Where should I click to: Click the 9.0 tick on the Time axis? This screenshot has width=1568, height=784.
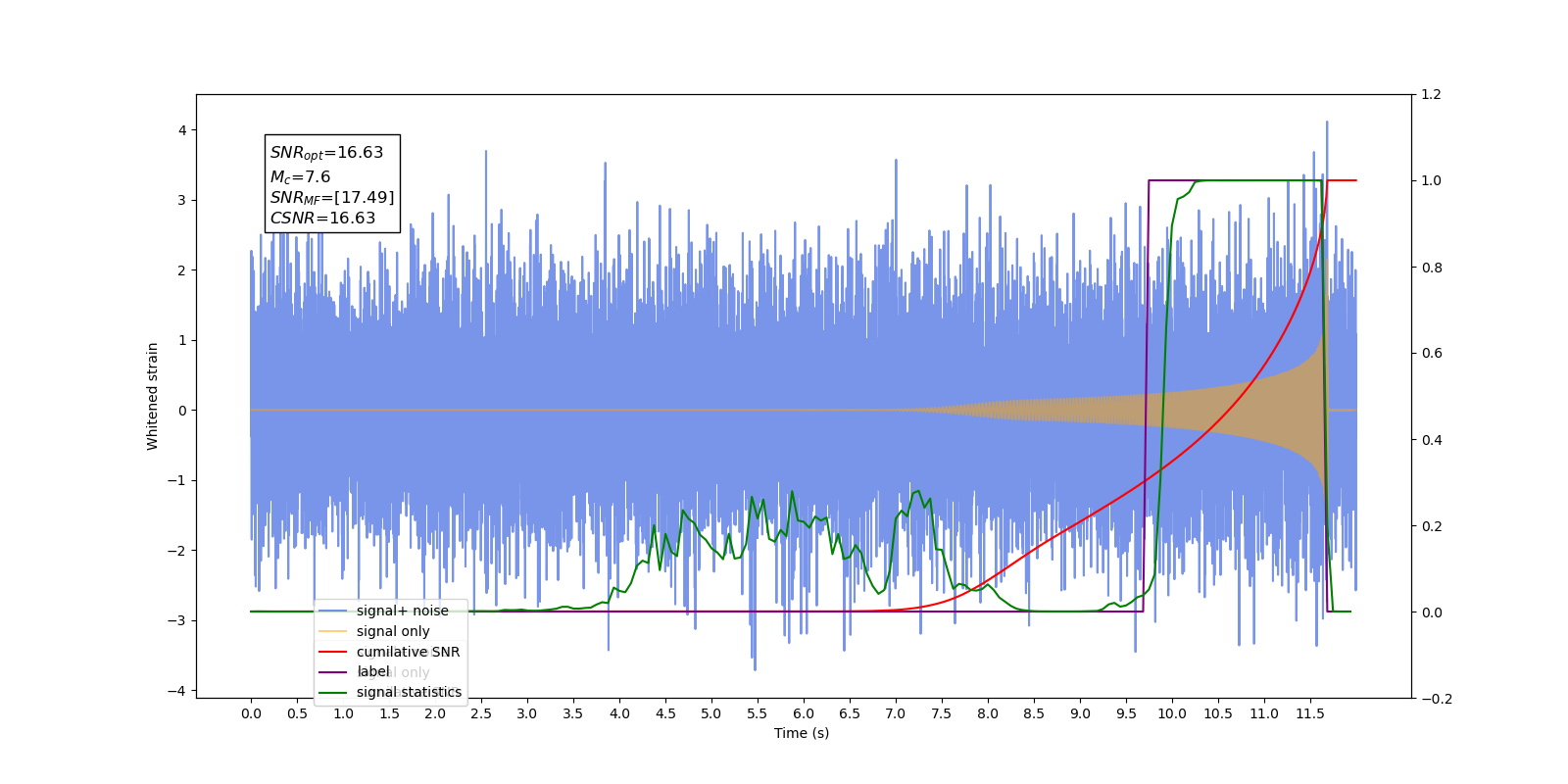tap(1080, 713)
